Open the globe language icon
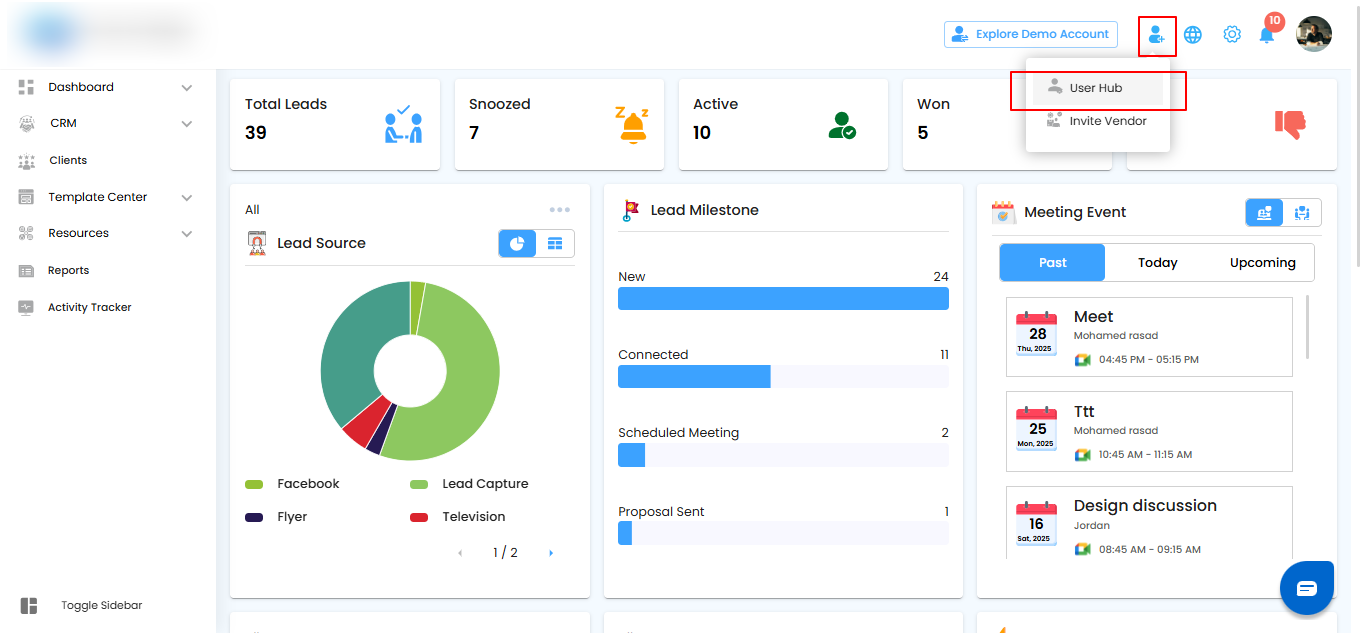The width and height of the screenshot is (1366, 633). 1193,35
